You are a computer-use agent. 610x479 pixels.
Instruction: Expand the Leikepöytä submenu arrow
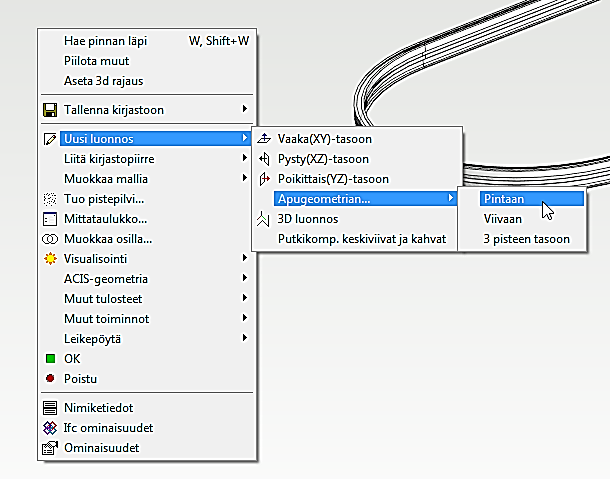[x=245, y=337]
